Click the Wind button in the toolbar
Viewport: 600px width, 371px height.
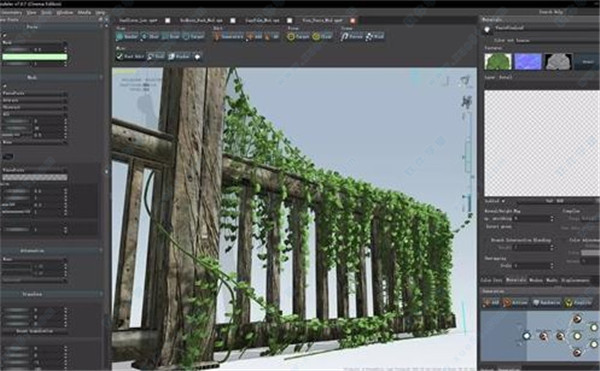[x=375, y=36]
